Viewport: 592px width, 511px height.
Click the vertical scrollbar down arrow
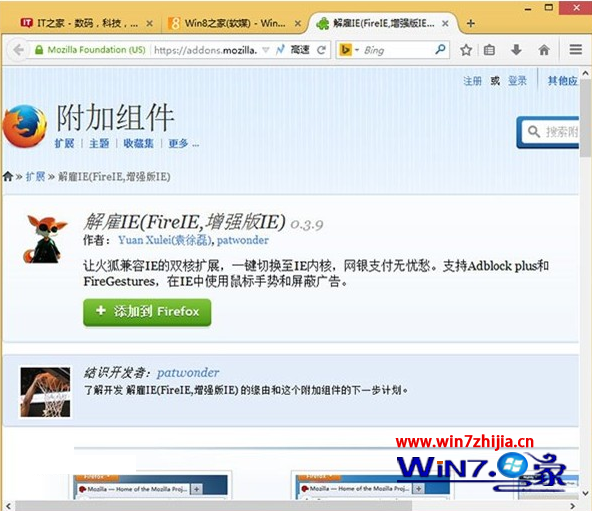click(x=585, y=492)
